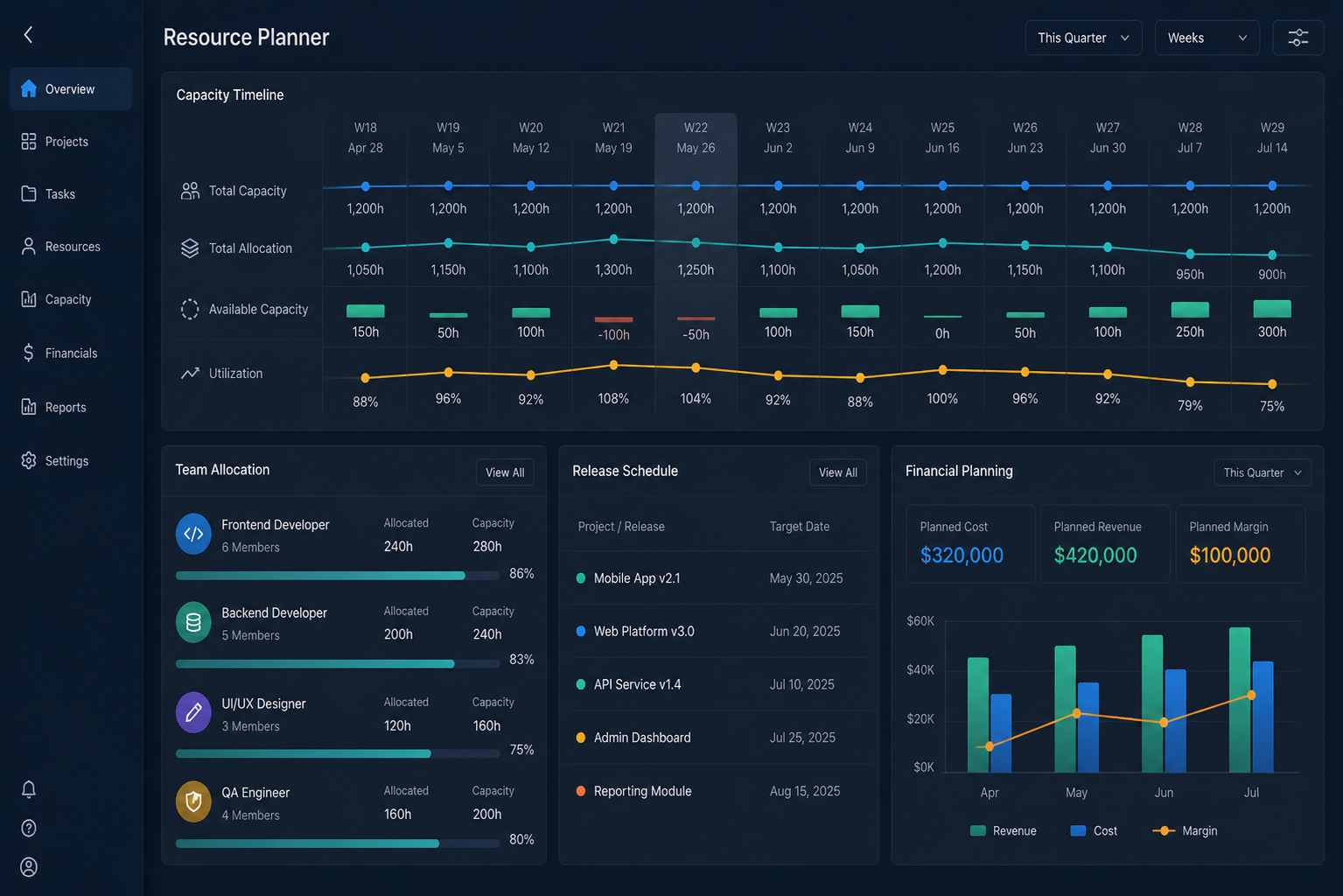1343x896 pixels.
Task: Click the July Revenue bar in chart
Action: tap(1240, 700)
